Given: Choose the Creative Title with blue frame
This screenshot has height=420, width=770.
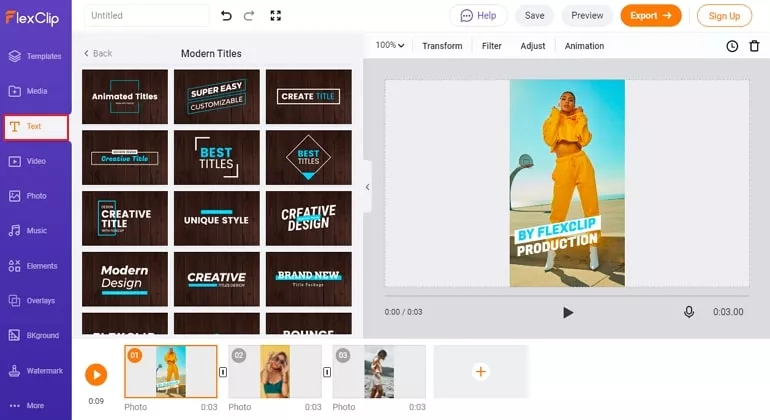Looking at the screenshot, I should tap(125, 219).
